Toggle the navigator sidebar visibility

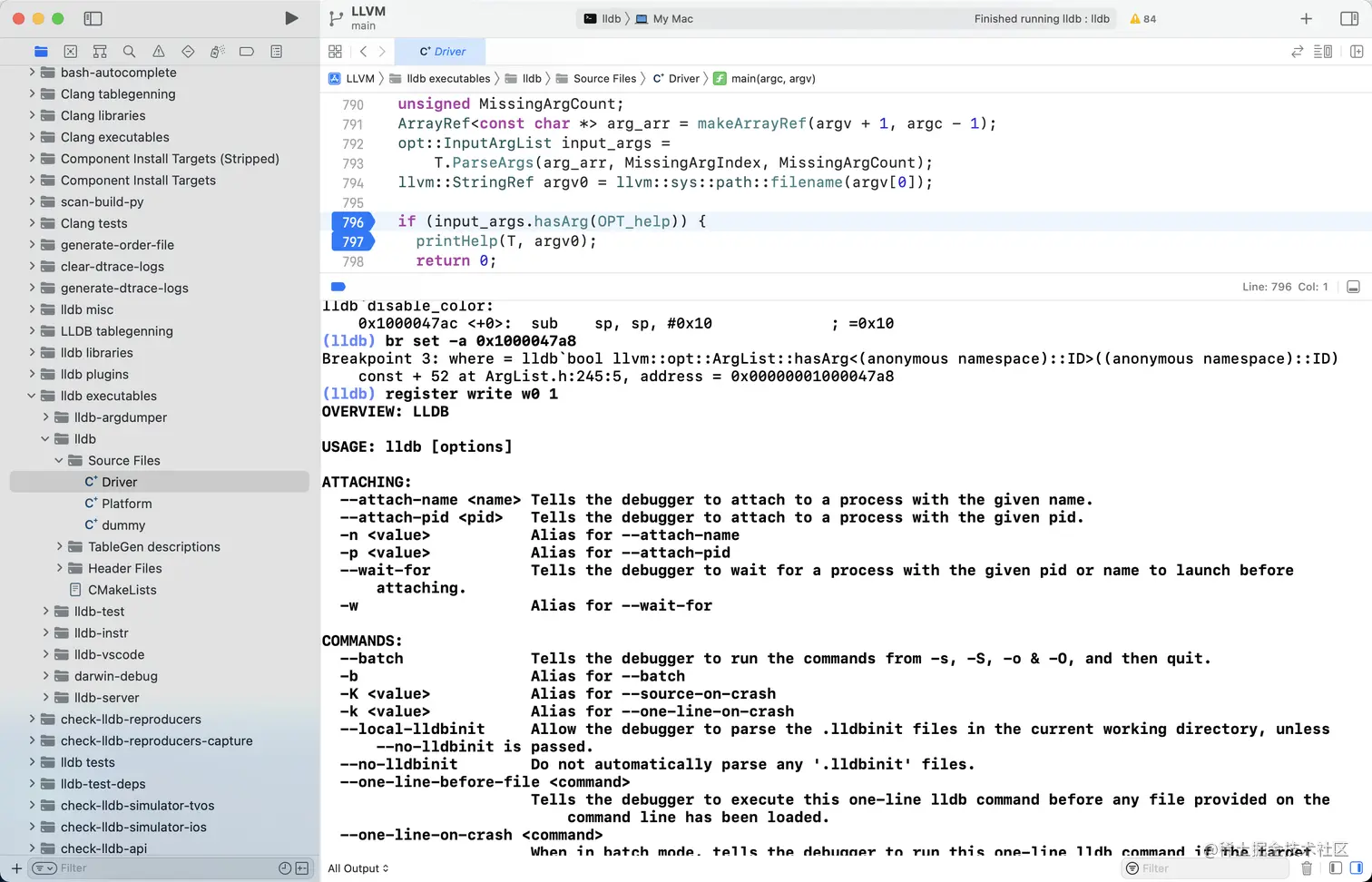coord(93,18)
